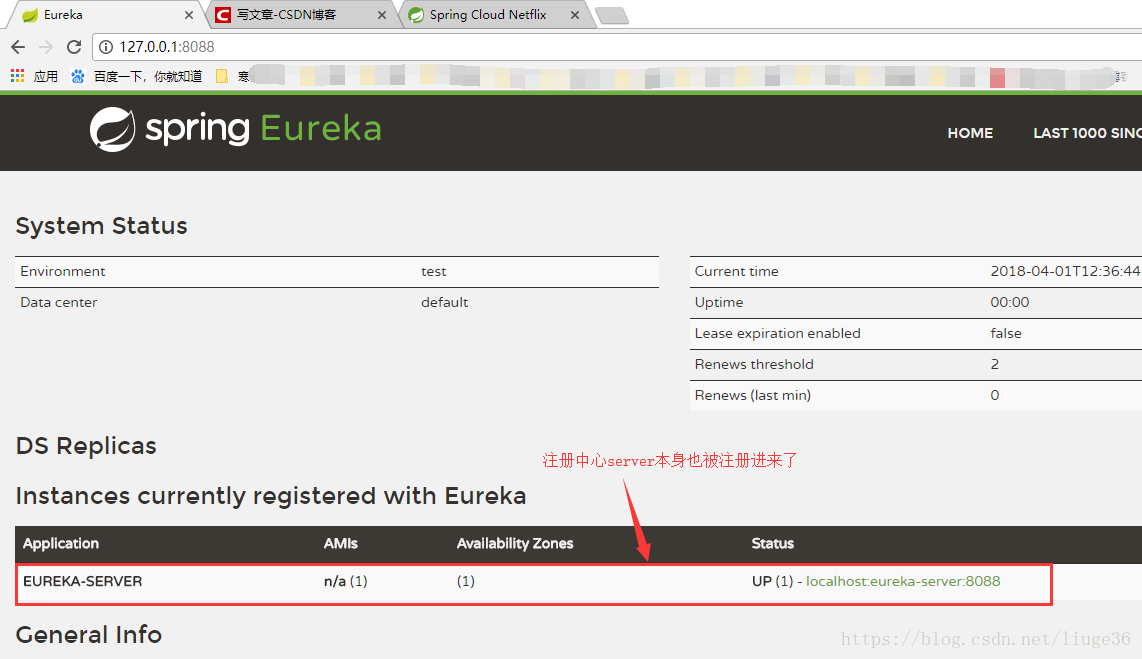Image resolution: width=1142 pixels, height=659 pixels.
Task: Click the Instances currently registered with Eureka heading
Action: point(271,496)
